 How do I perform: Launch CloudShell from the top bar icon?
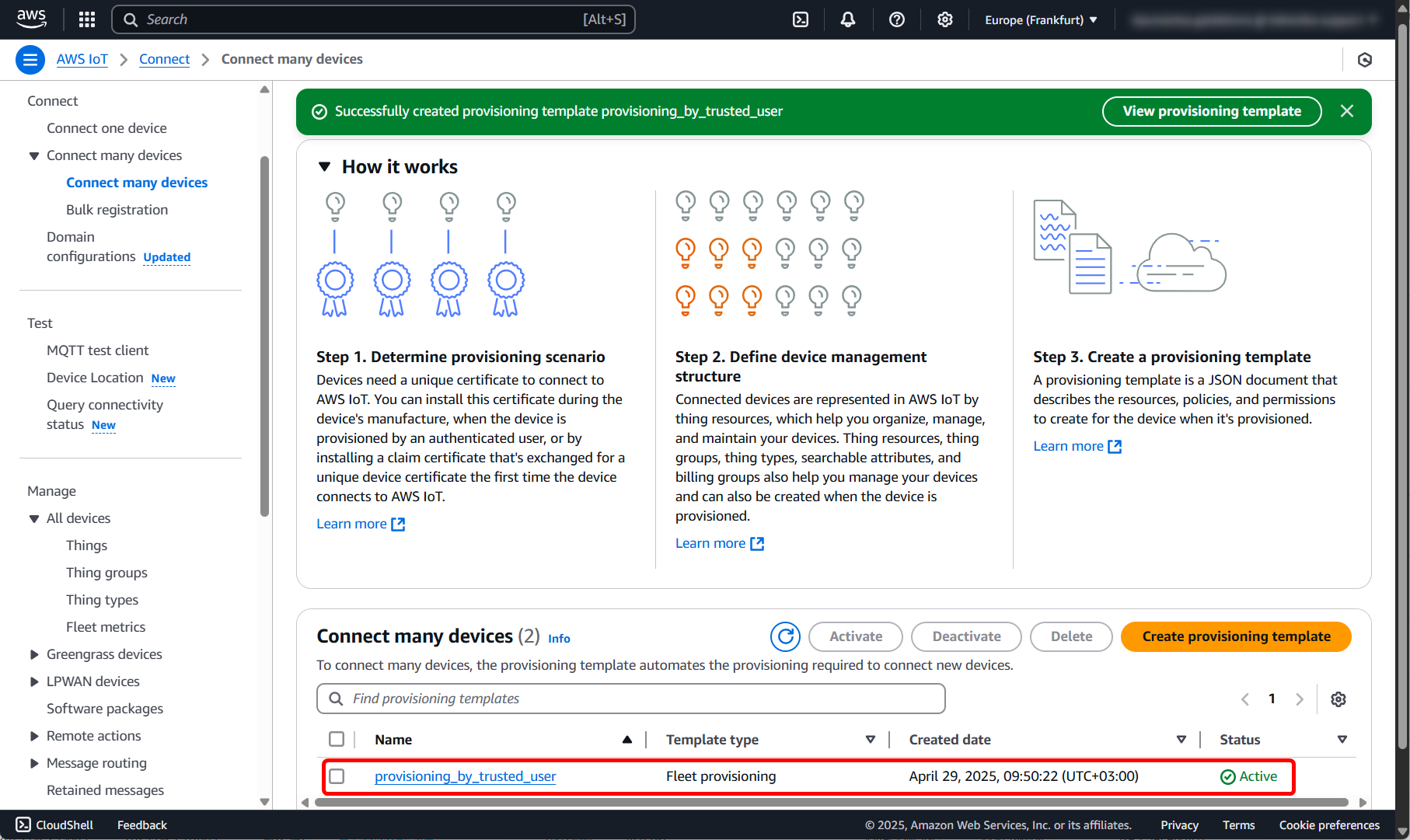pos(801,19)
